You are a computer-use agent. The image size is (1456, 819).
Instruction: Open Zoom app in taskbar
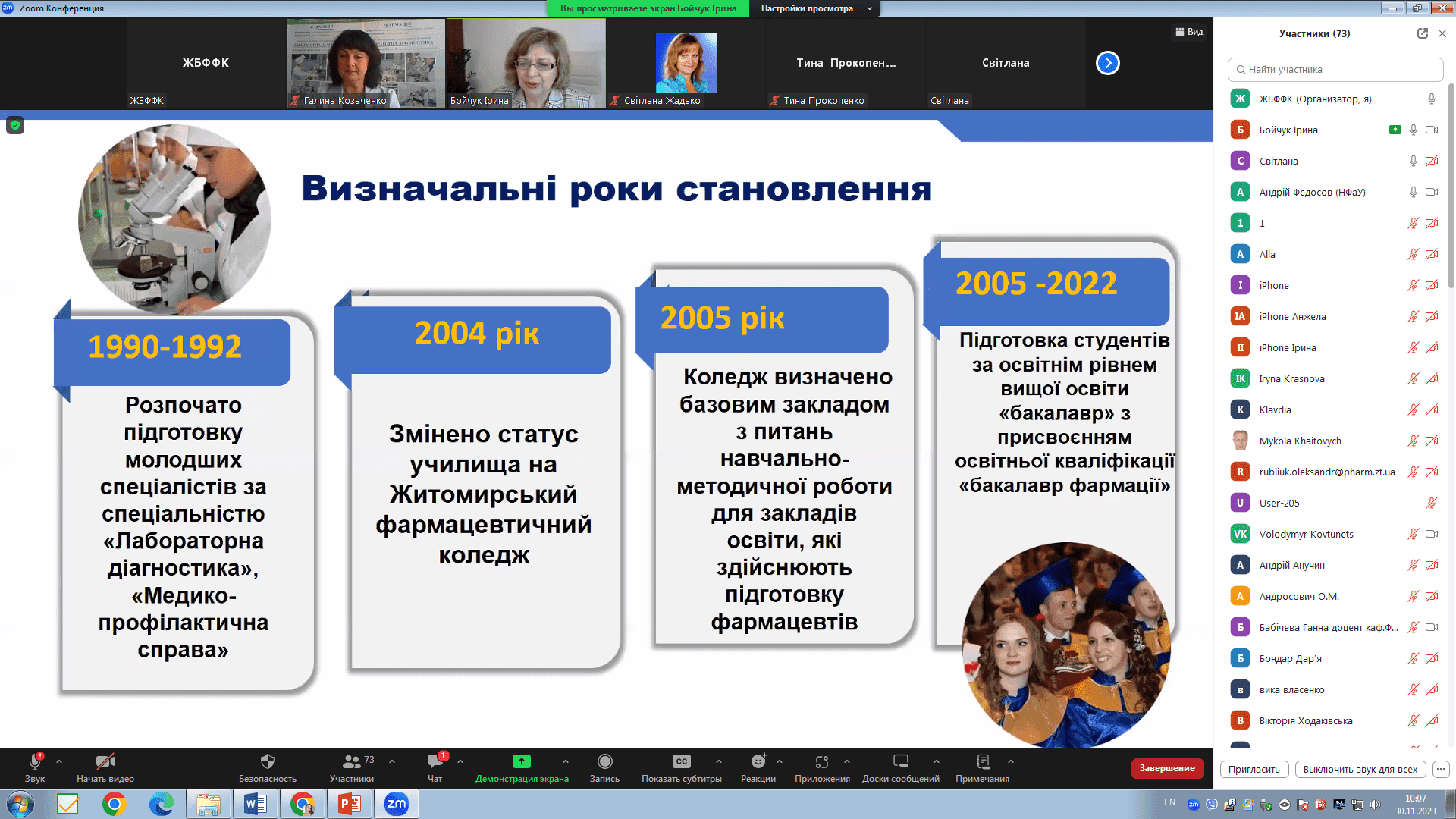(397, 804)
